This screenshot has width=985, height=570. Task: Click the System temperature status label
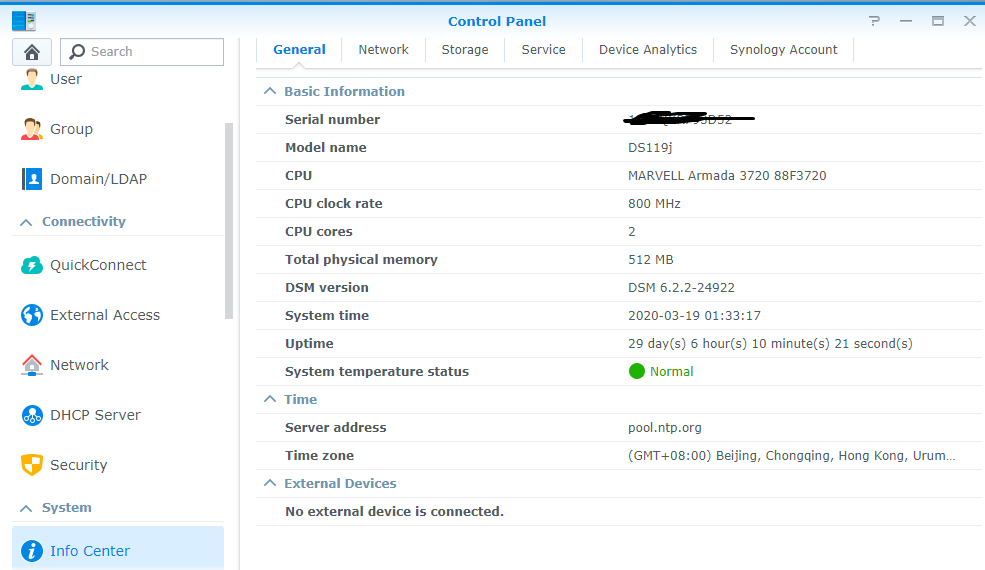(377, 371)
